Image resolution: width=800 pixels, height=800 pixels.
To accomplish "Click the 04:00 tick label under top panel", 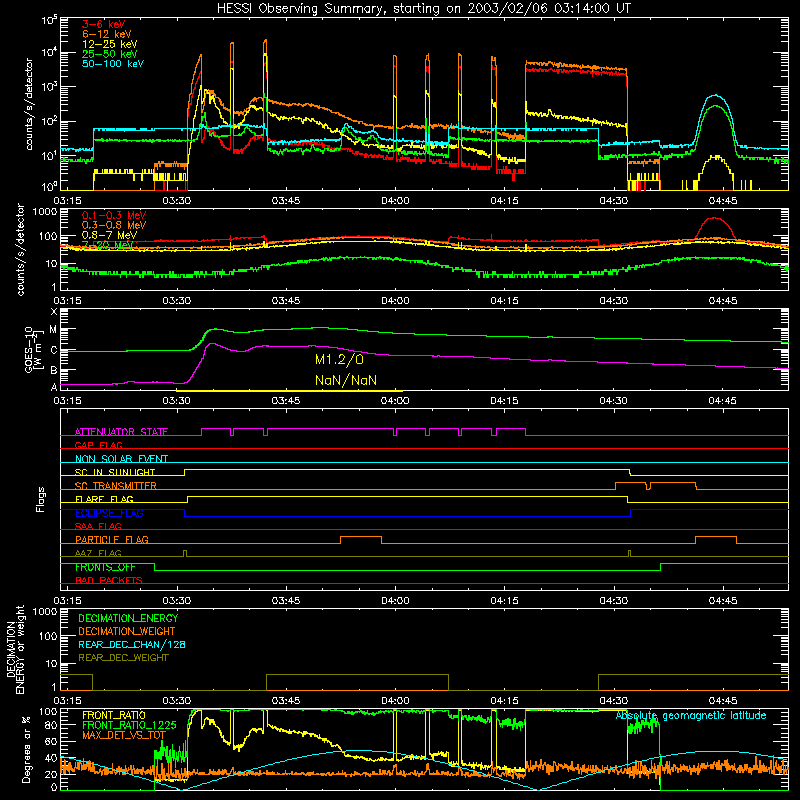I will point(395,201).
